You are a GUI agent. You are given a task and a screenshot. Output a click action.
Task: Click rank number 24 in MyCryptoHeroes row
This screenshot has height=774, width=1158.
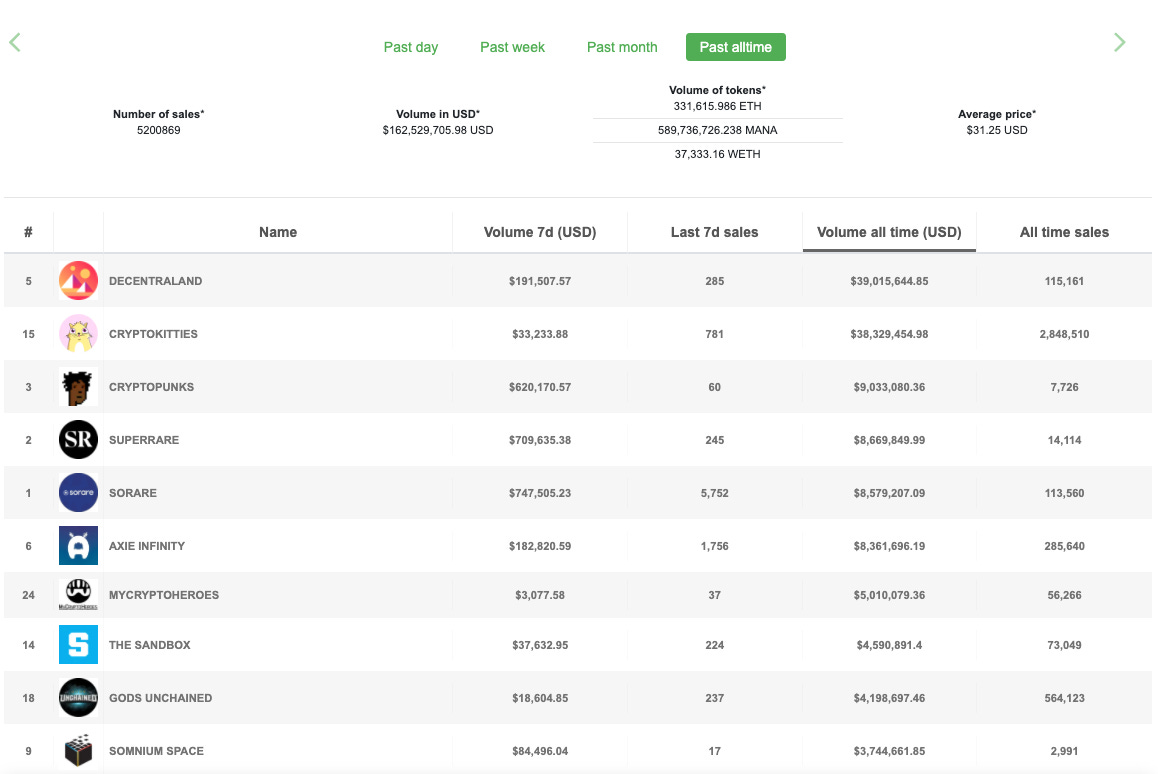pyautogui.click(x=29, y=595)
